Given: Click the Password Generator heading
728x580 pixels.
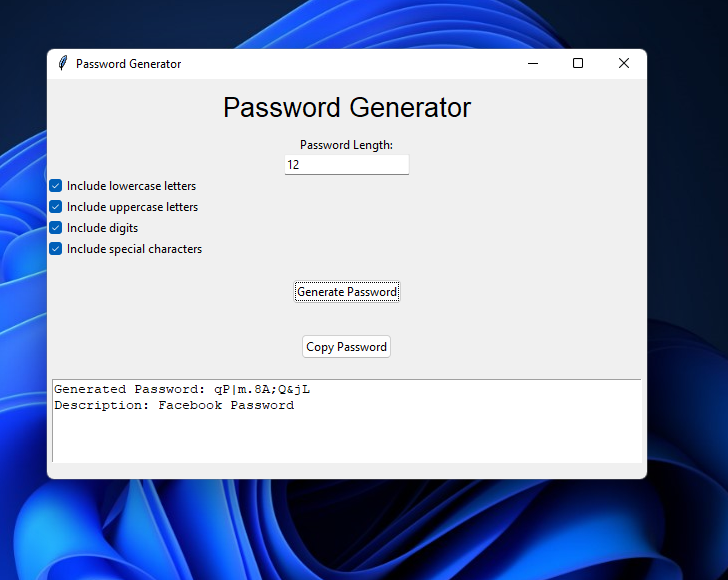Looking at the screenshot, I should 347,108.
